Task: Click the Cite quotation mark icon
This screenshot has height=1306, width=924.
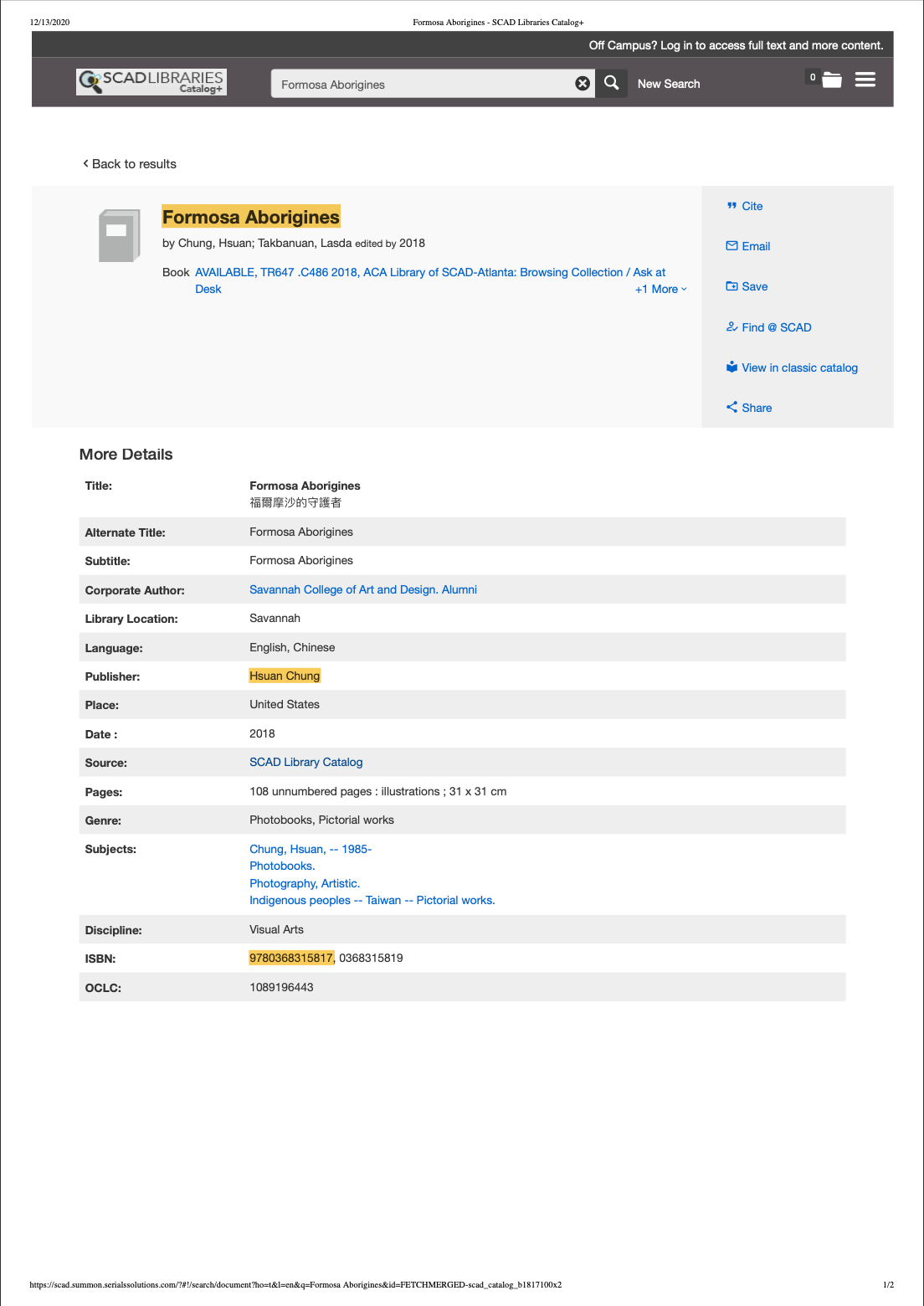Action: tap(732, 206)
